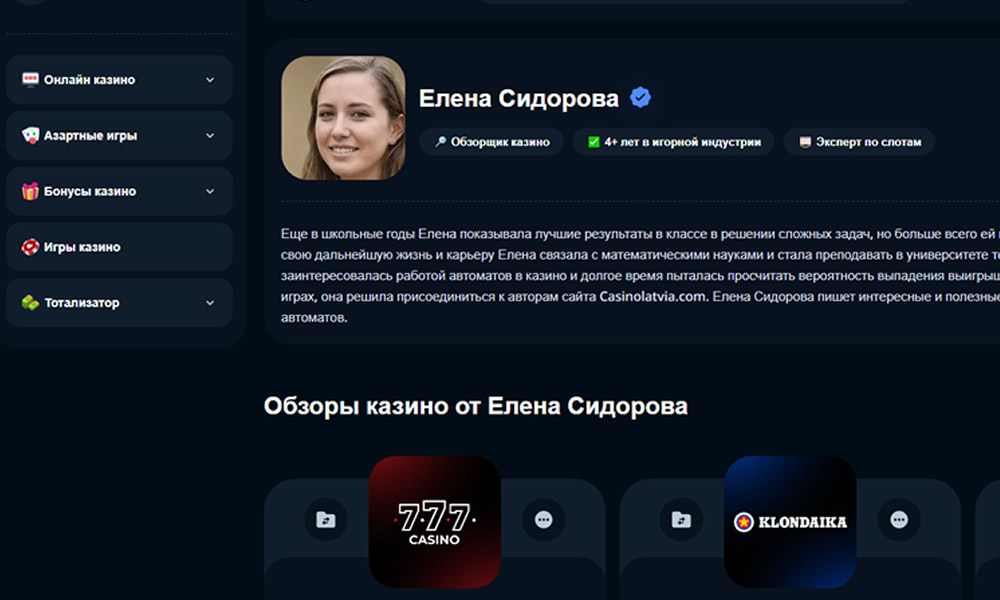Click the playing cards icon beside Азартные игры

coord(30,135)
